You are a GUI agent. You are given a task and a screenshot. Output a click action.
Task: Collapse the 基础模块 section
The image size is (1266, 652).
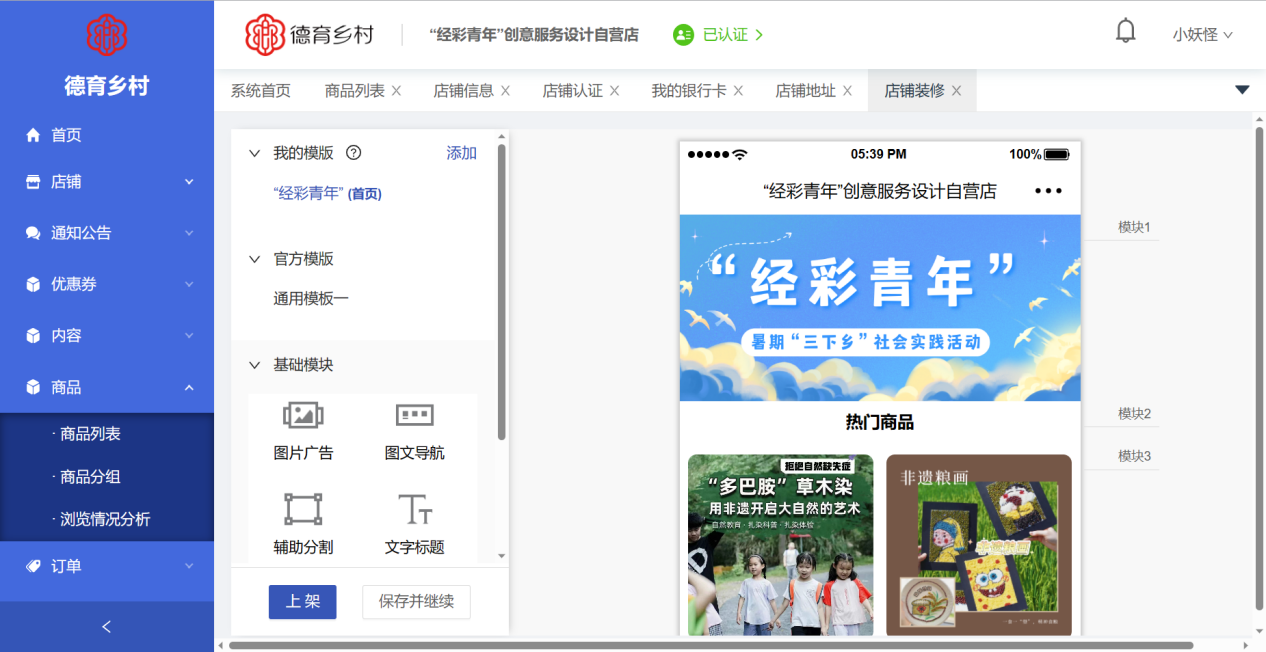pos(254,365)
